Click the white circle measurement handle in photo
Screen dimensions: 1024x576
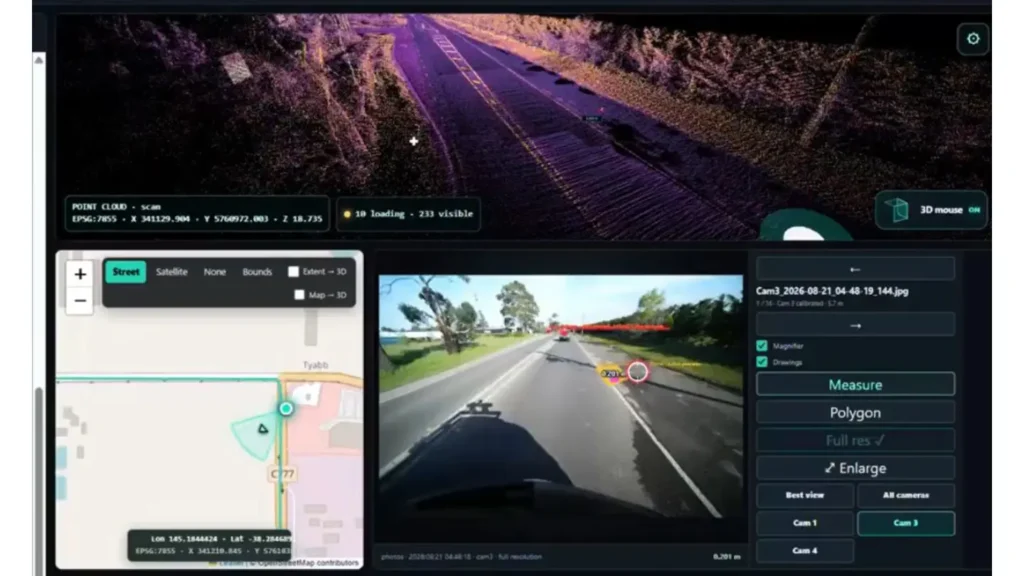(x=638, y=372)
